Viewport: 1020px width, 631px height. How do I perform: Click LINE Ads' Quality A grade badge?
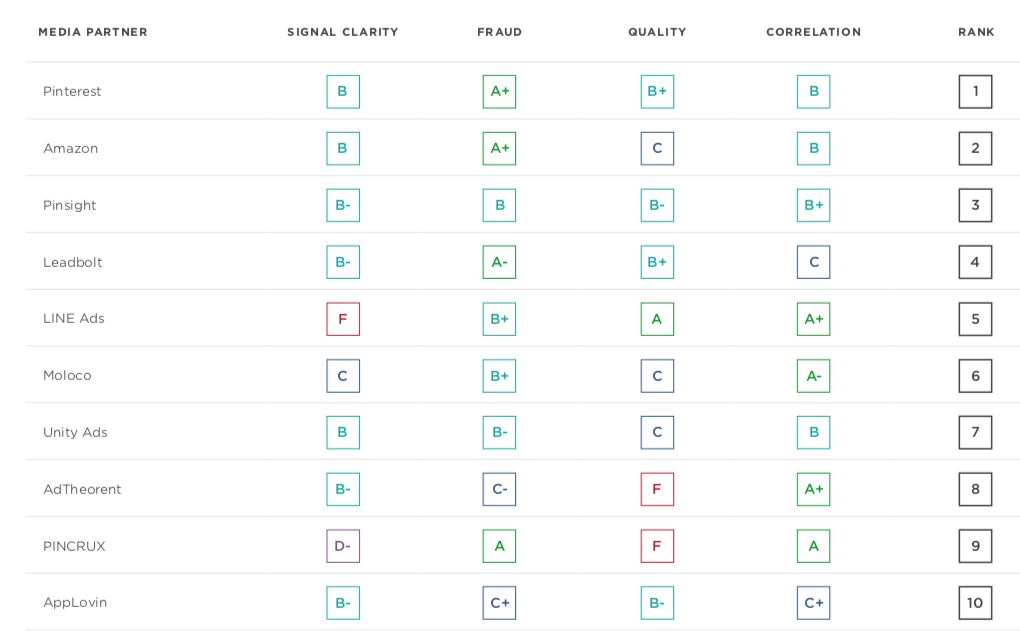tap(657, 319)
